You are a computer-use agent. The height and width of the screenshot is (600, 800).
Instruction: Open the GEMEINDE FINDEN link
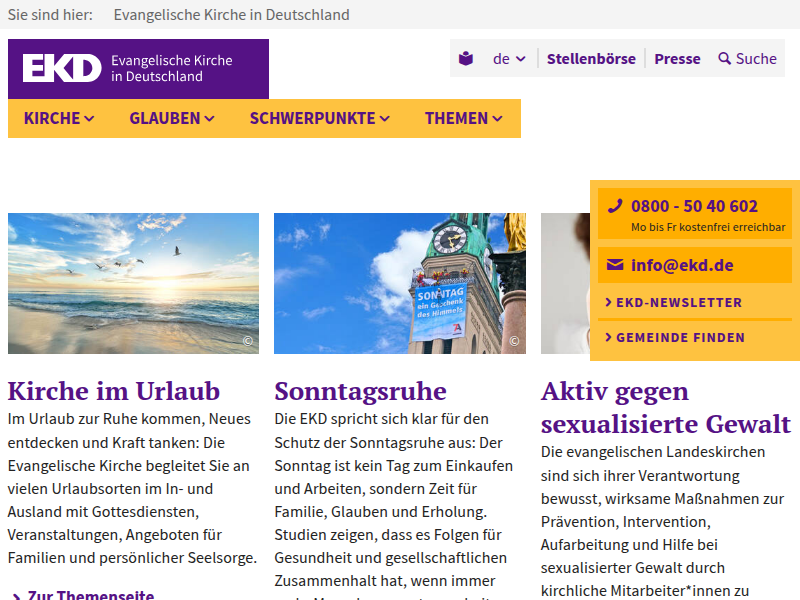681,338
